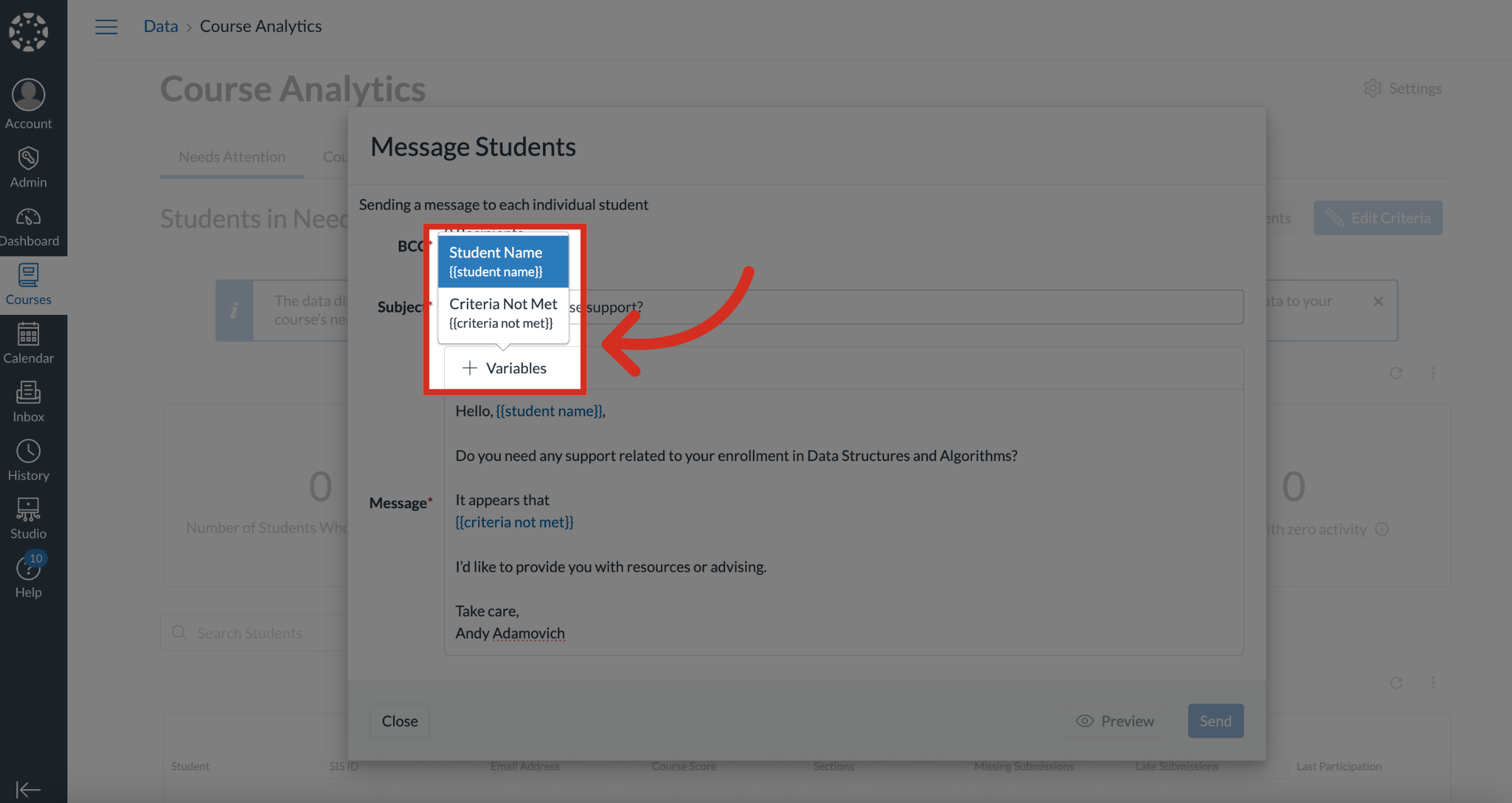Open the History clock icon
Viewport: 1512px width, 803px height.
(28, 460)
